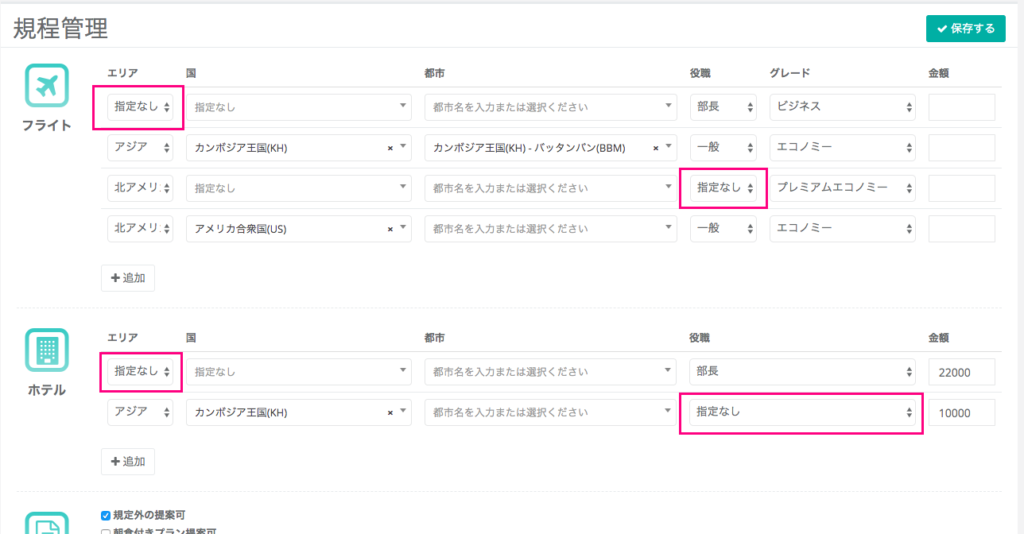1024x534 pixels.
Task: Open the バッタンバン(BBM) city dropdown
Action: click(x=551, y=148)
